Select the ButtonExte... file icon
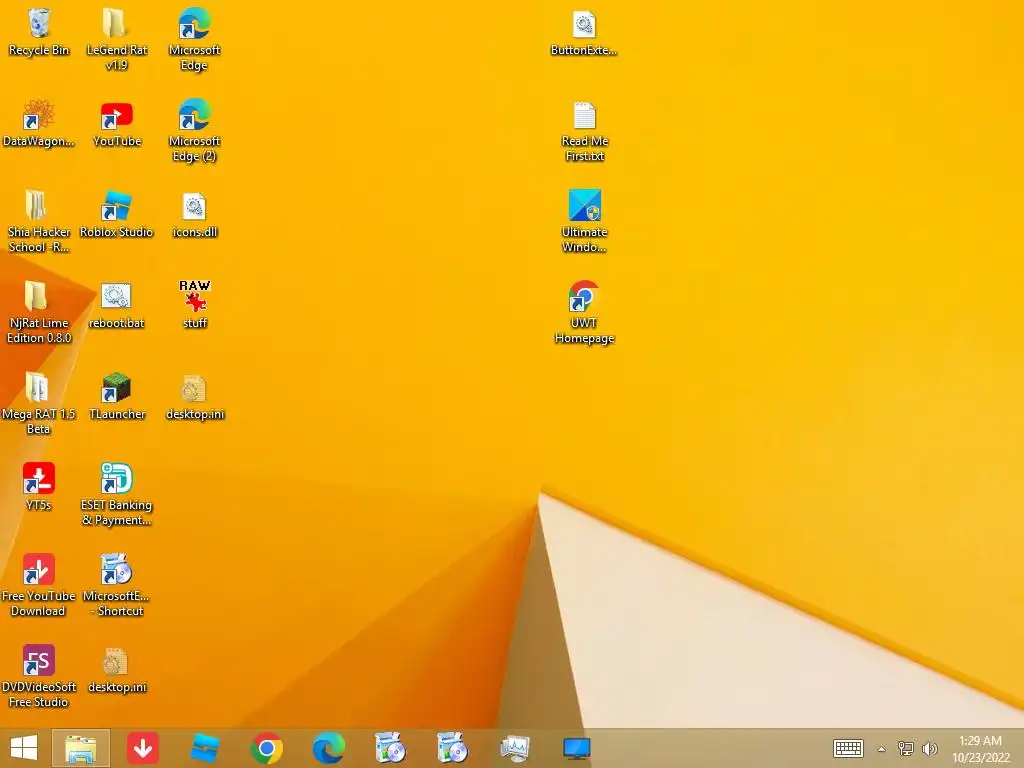1024x768 pixels. tap(584, 33)
